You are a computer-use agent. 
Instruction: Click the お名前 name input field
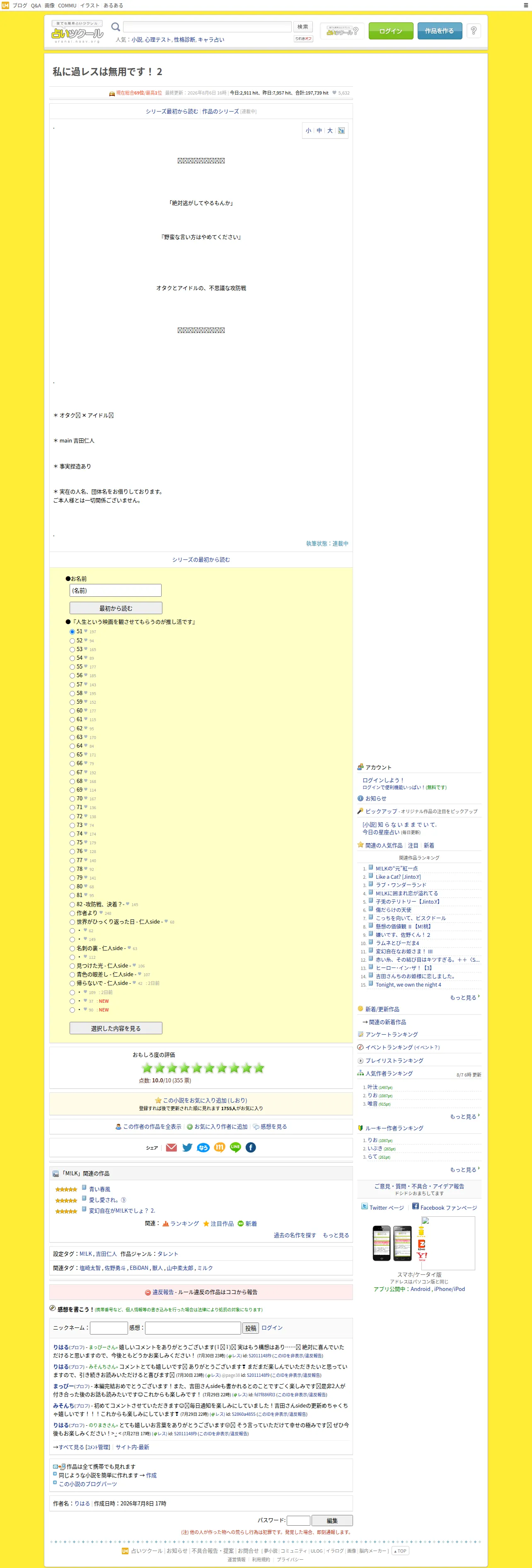tap(116, 591)
